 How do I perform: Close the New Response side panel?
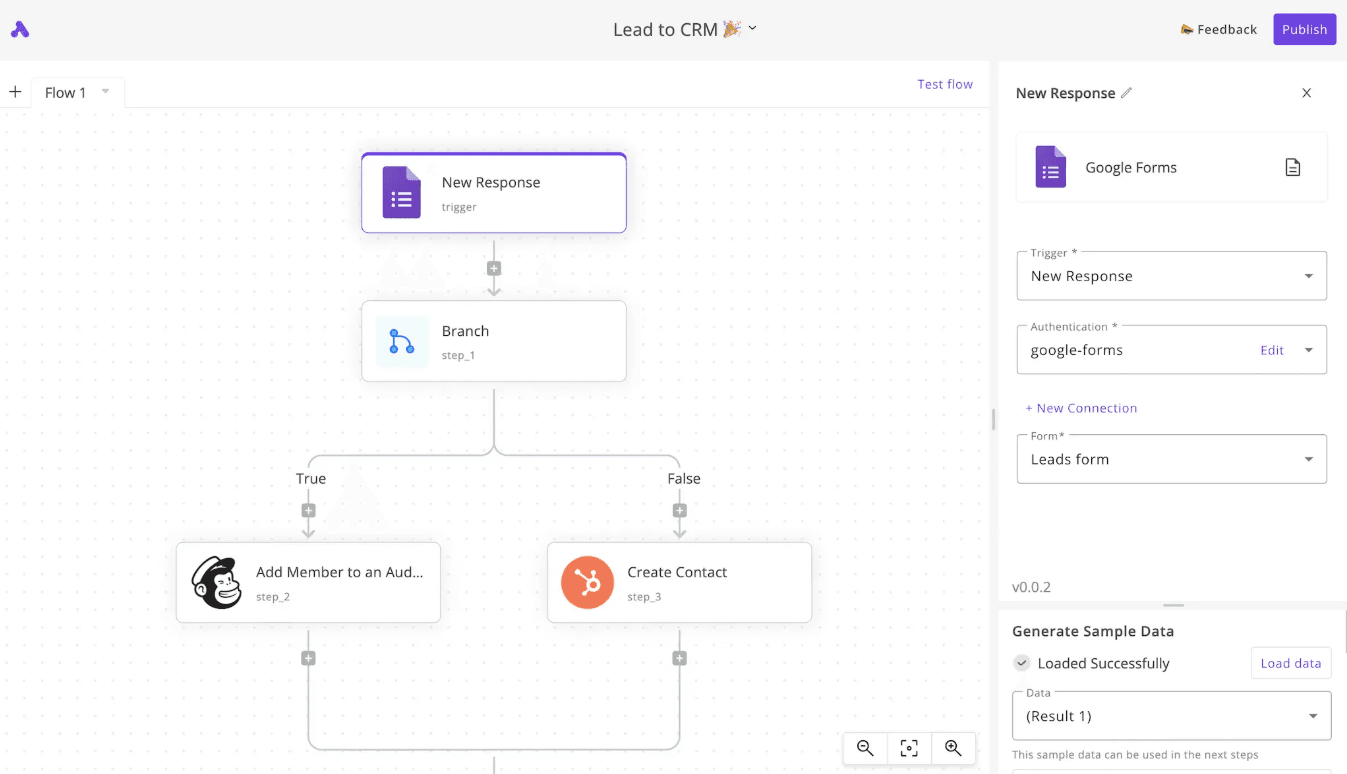(x=1306, y=92)
